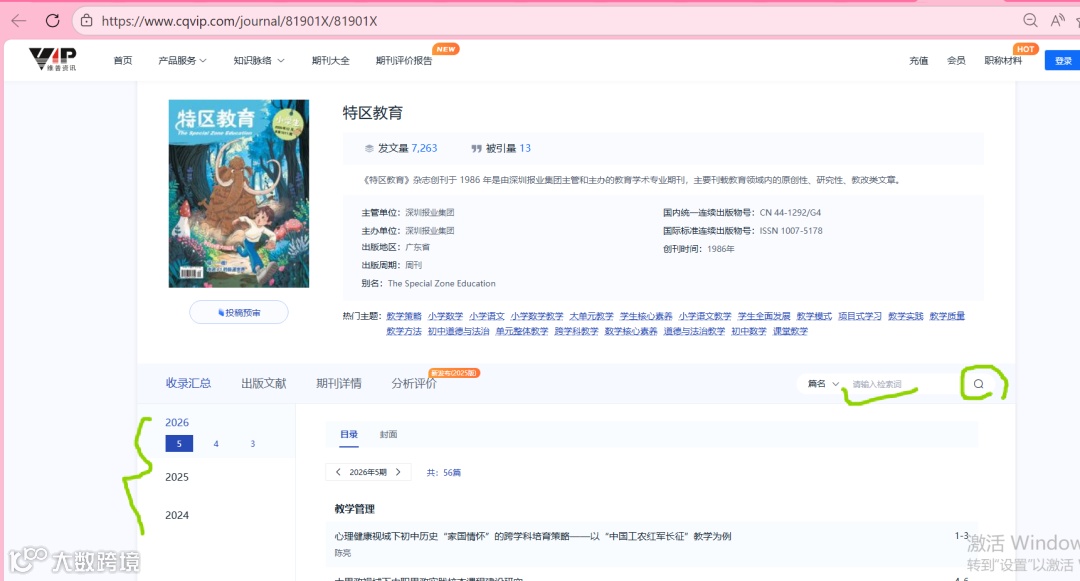
Task: Switch to 分析评价 tab
Action: (x=414, y=383)
